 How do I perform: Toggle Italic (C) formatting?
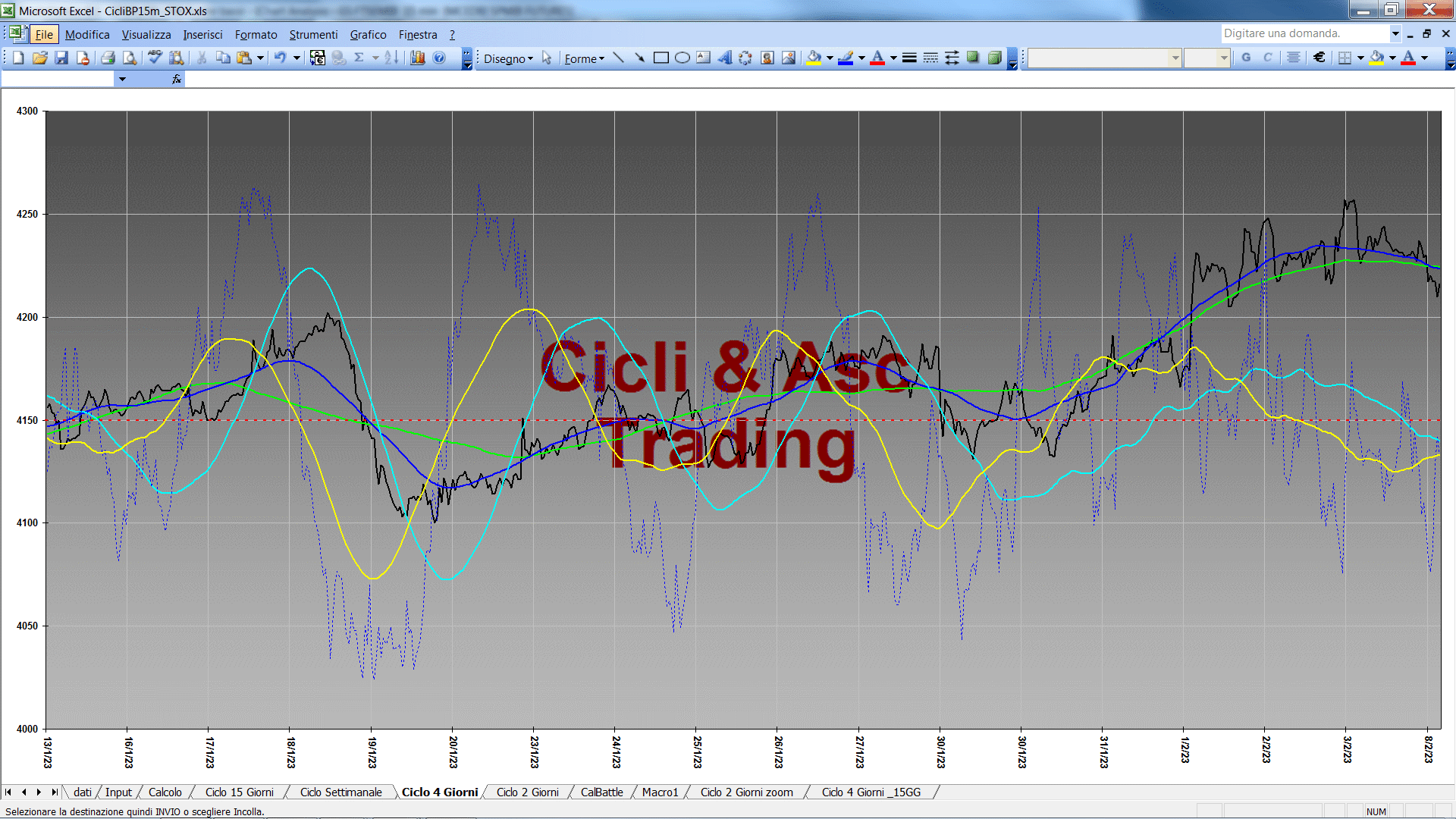click(1267, 58)
